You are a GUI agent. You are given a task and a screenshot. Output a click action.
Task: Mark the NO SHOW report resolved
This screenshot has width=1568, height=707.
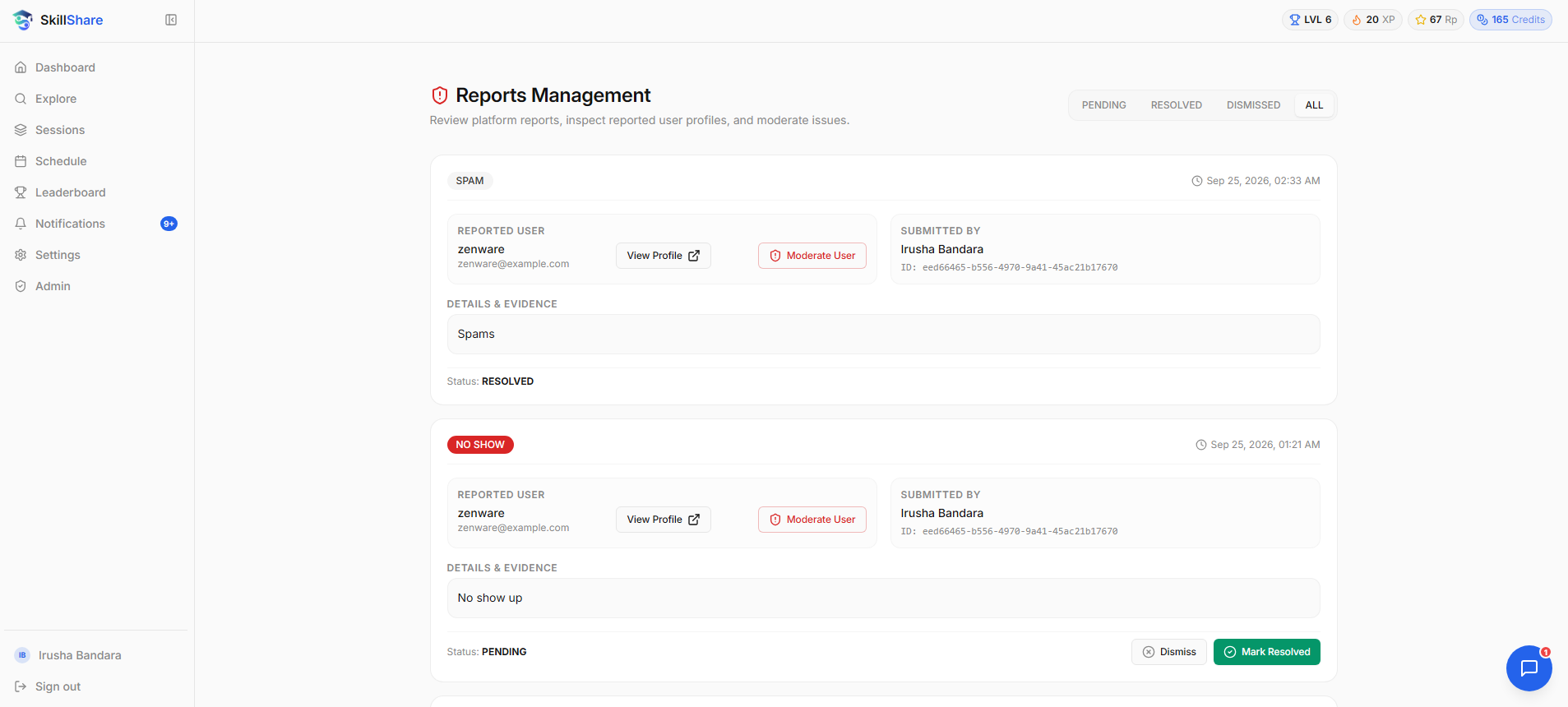pyautogui.click(x=1266, y=652)
